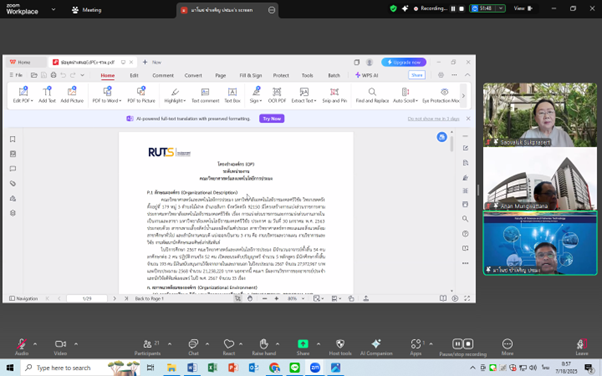
Task: Expand Share options arrow
Action: tap(318, 344)
